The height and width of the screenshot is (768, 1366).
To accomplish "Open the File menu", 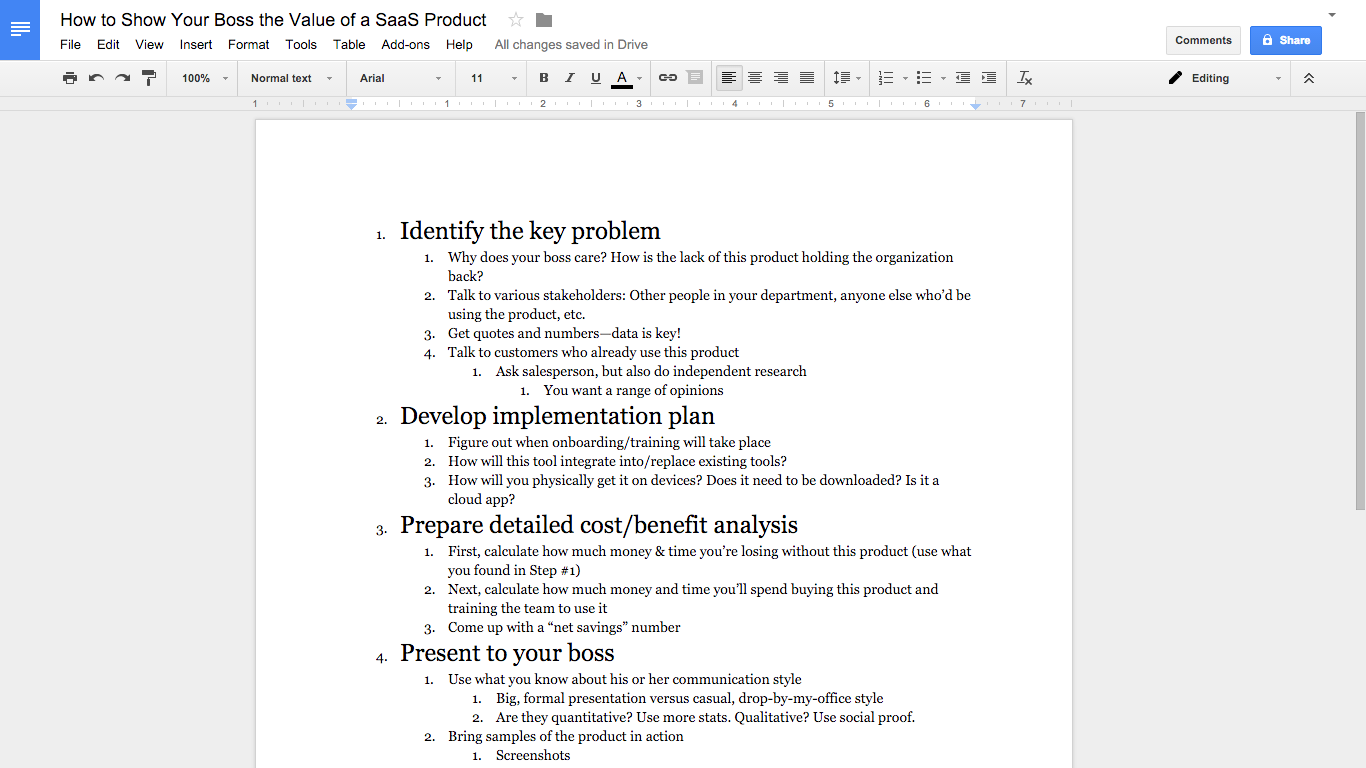I will tap(70, 44).
